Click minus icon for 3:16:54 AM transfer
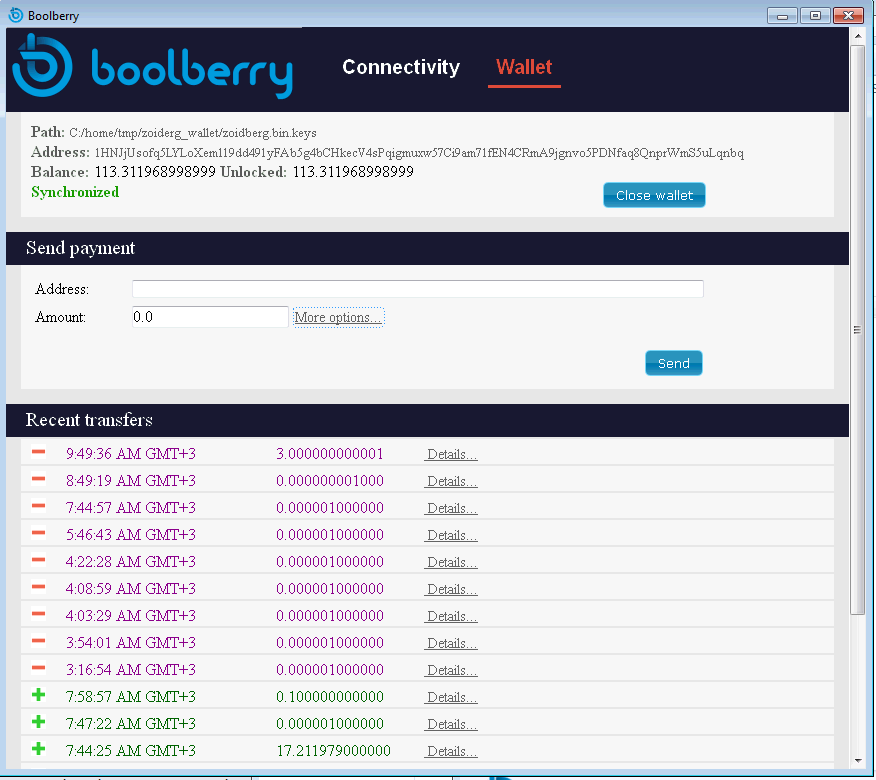Screen dimensions: 876x780 pos(39,668)
